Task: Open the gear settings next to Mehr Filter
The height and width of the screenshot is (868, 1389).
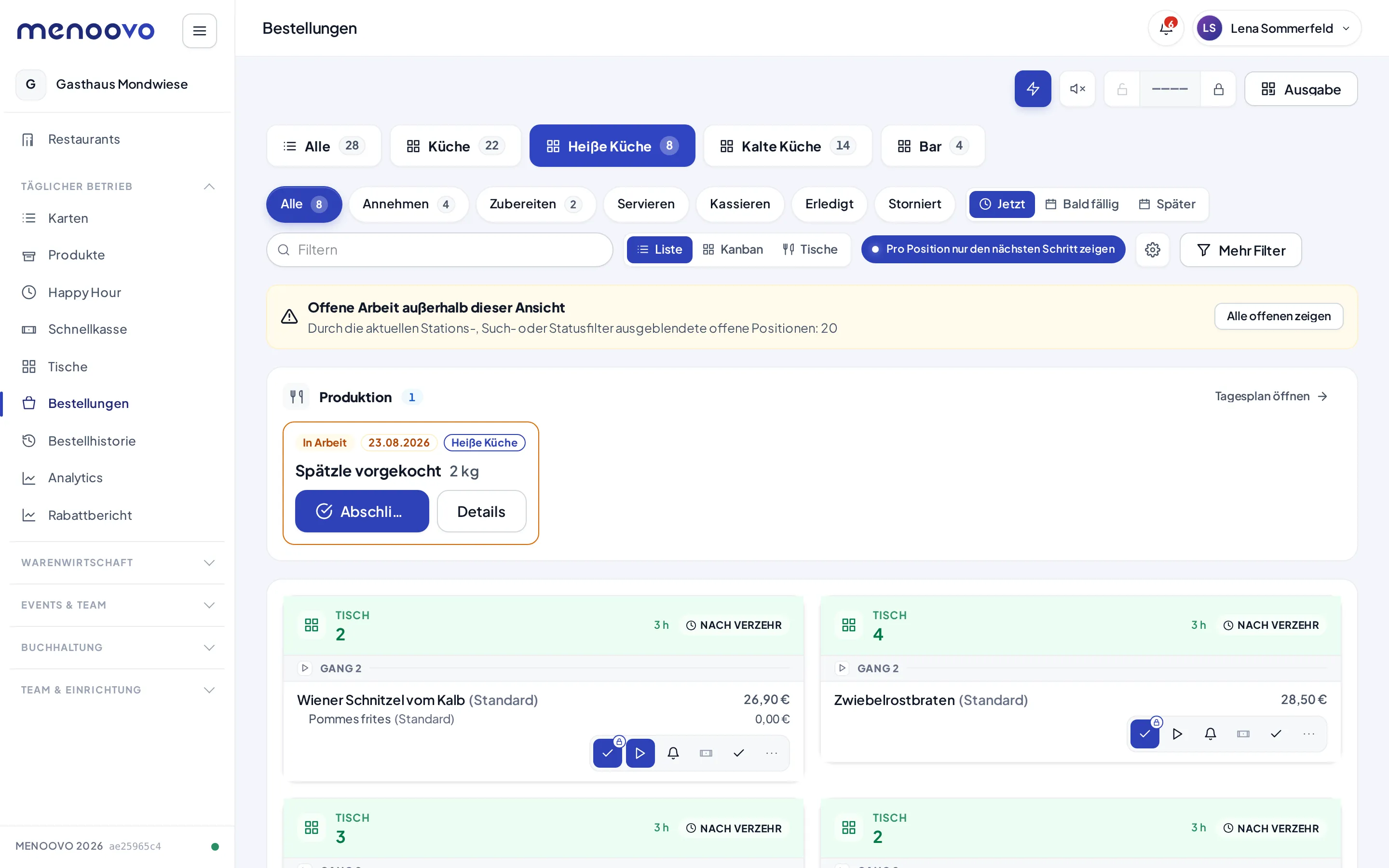Action: (1153, 250)
